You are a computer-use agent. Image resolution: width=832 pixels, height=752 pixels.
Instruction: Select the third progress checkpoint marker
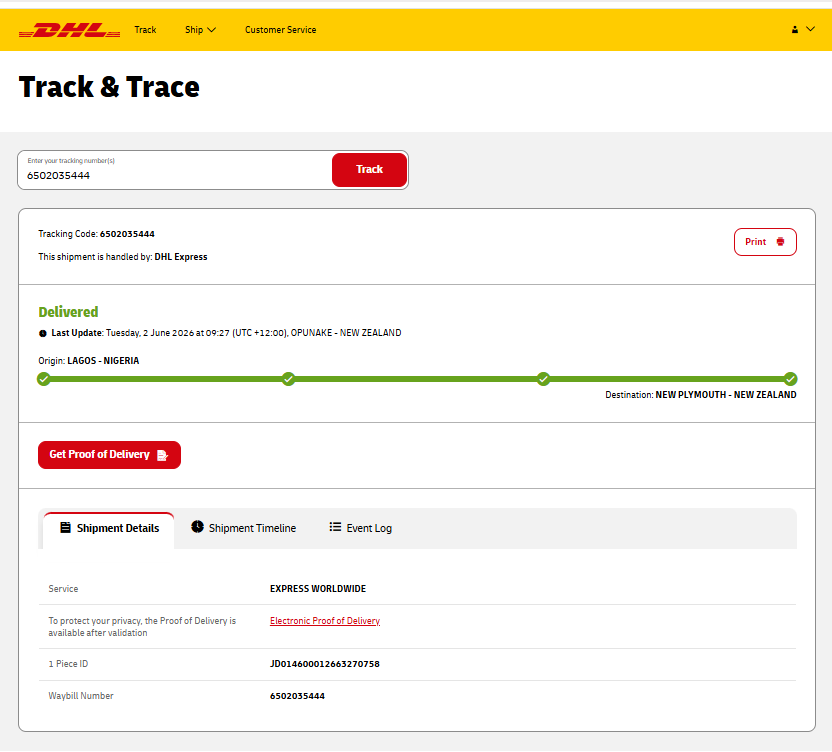click(543, 379)
